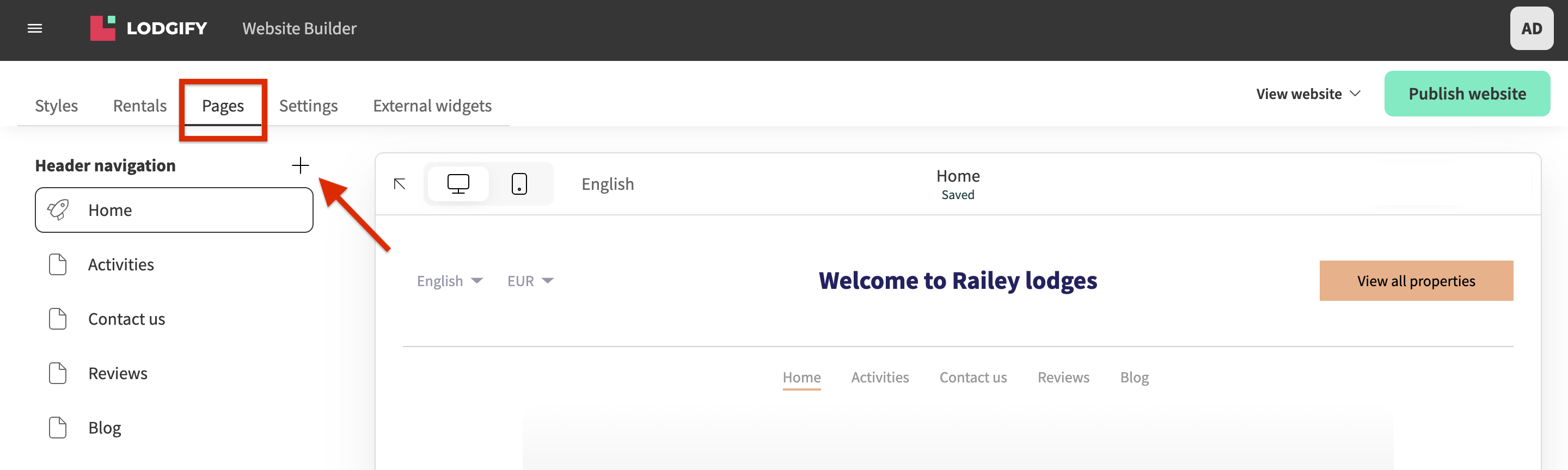Click the Reviews link in preview menu
Image resolution: width=1568 pixels, height=470 pixels.
click(x=1063, y=378)
